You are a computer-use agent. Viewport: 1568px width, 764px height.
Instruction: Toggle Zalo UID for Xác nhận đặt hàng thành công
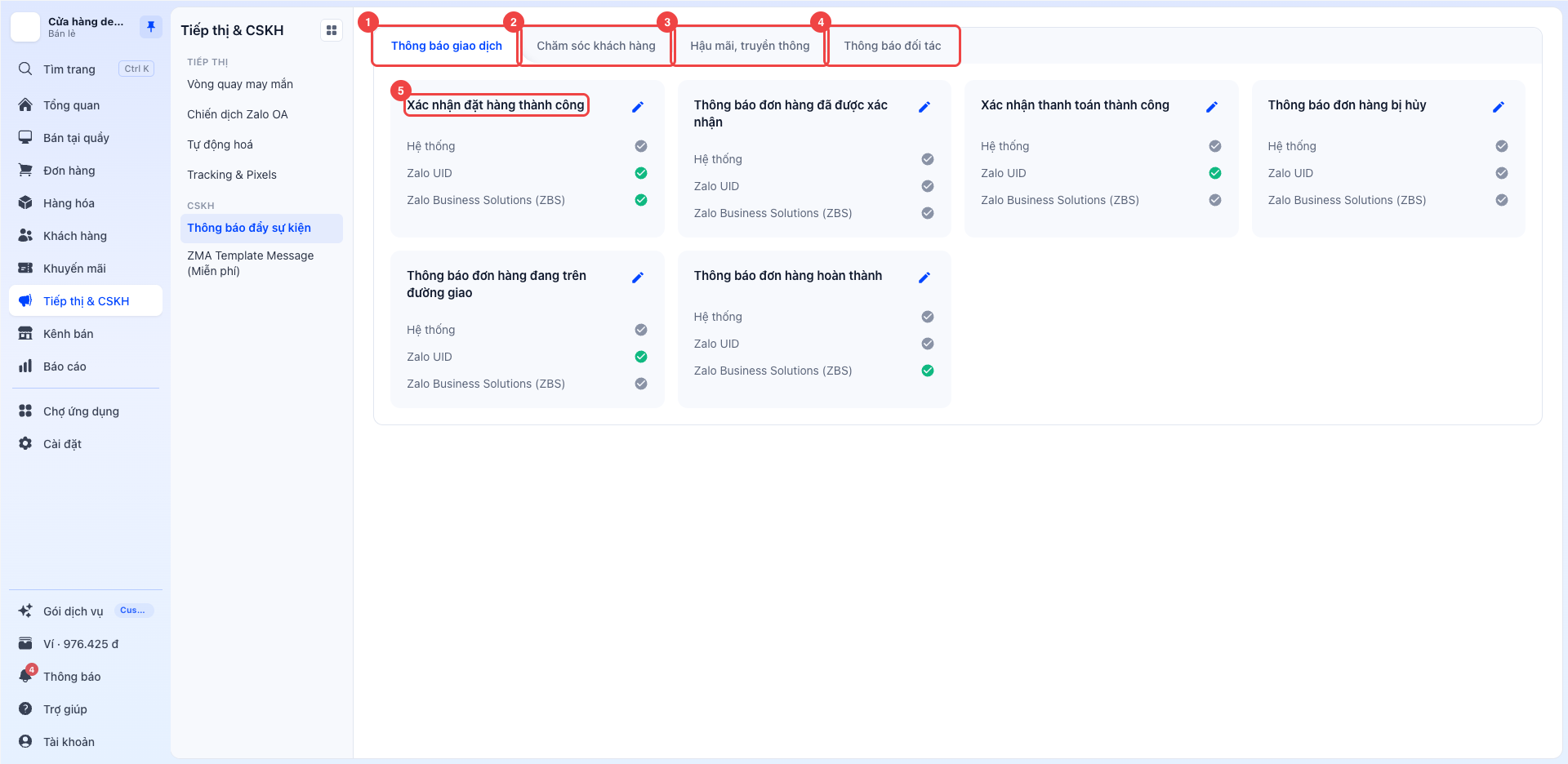641,173
